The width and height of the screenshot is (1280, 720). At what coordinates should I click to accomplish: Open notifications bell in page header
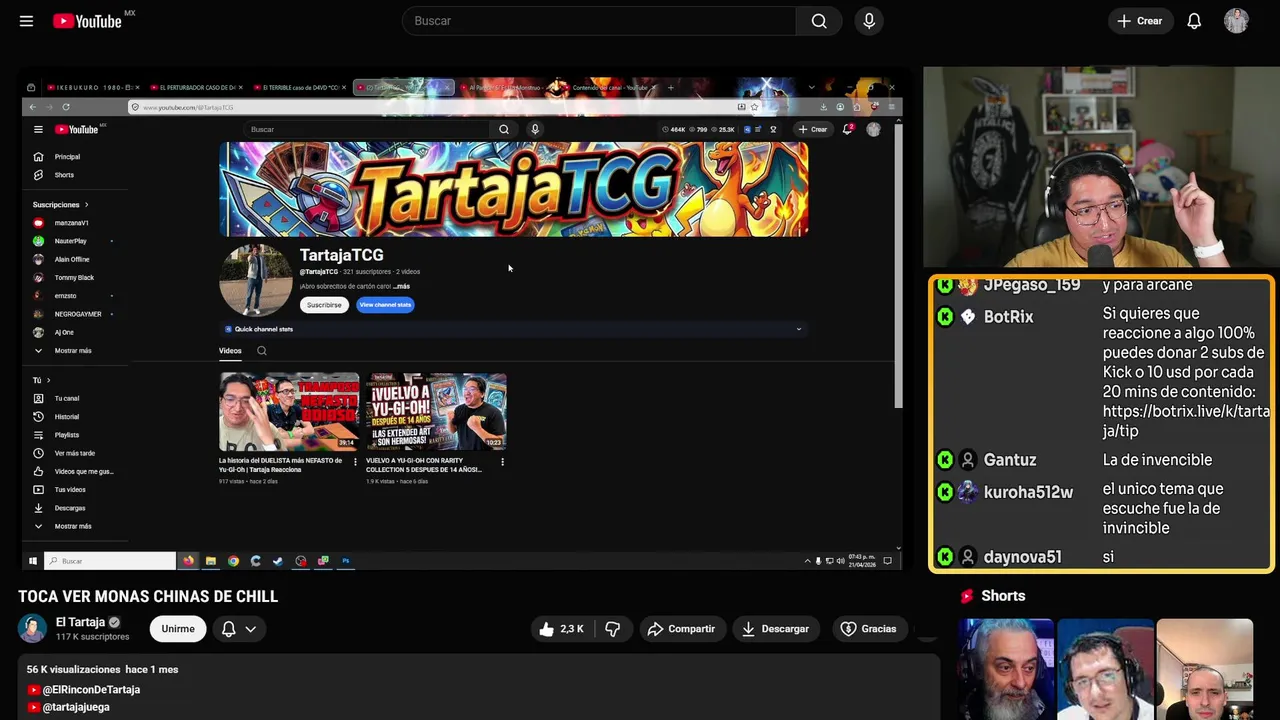tap(1194, 21)
